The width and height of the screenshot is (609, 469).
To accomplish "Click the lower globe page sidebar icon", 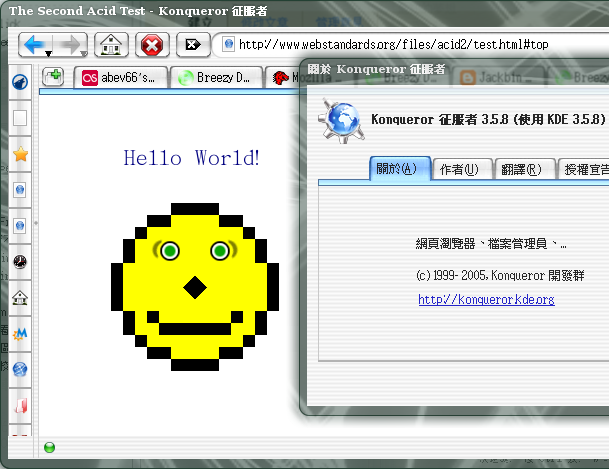I will coord(20,226).
